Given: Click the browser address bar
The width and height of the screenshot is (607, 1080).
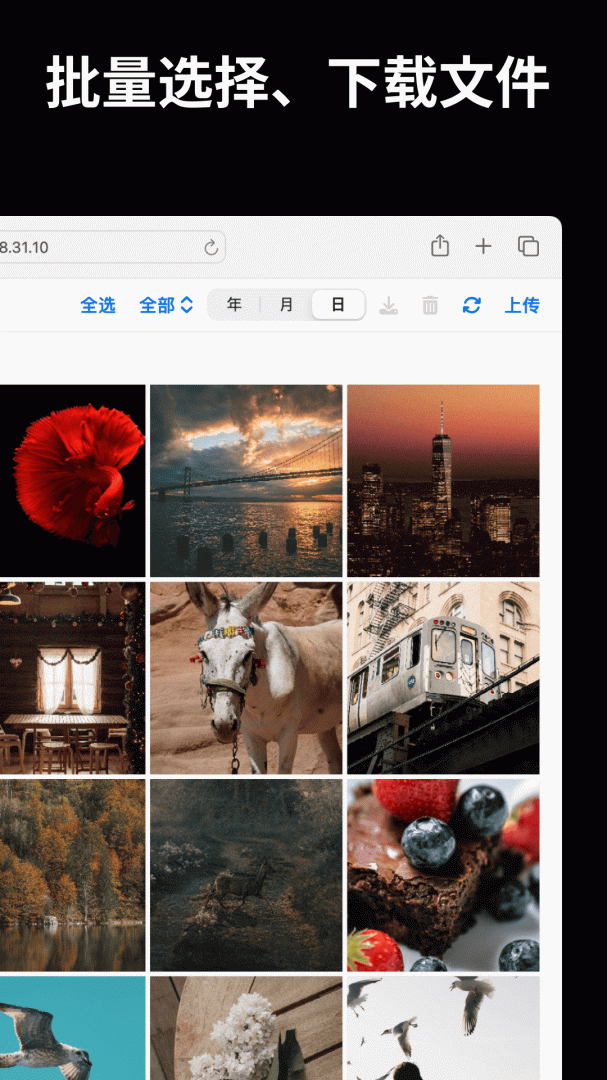Looking at the screenshot, I should tap(100, 248).
